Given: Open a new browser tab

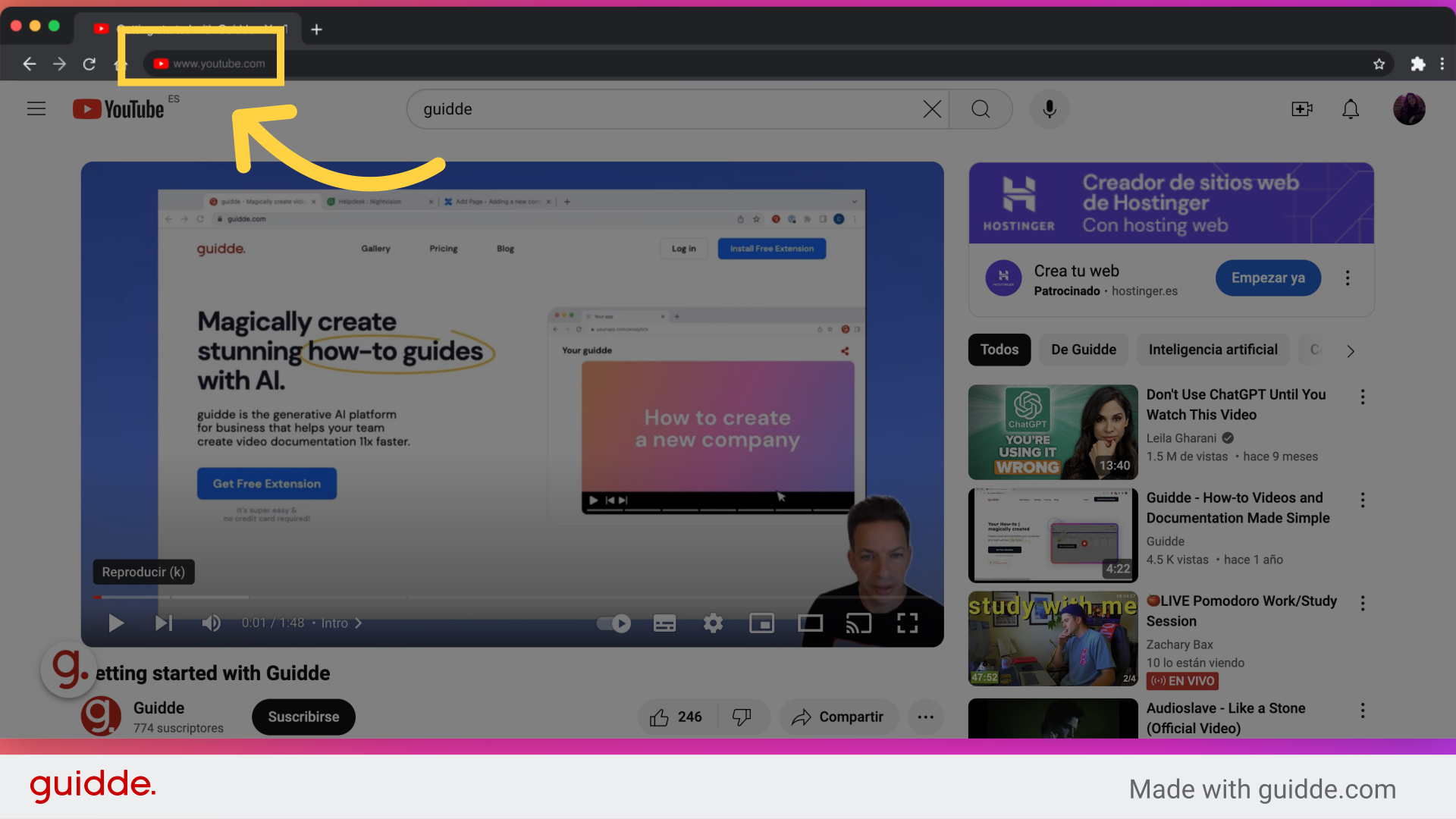Looking at the screenshot, I should (x=317, y=30).
